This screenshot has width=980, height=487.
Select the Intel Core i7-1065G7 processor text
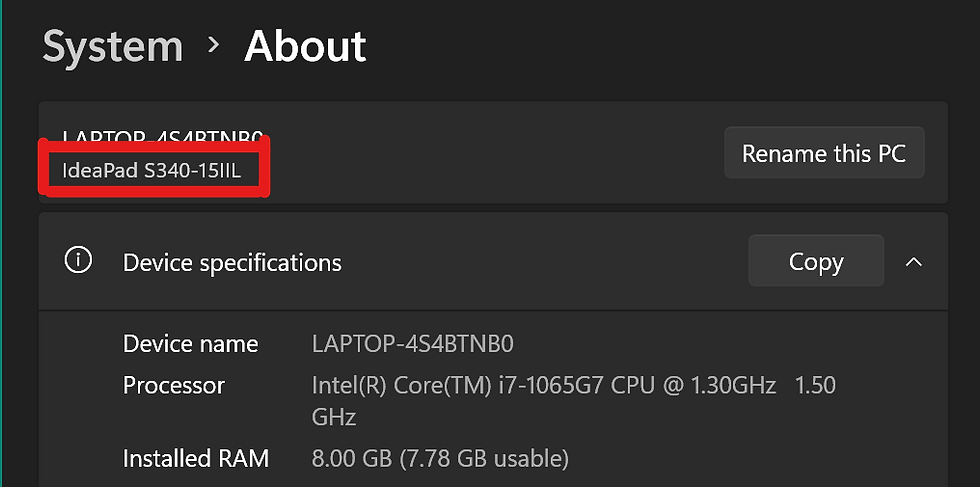[x=544, y=385]
